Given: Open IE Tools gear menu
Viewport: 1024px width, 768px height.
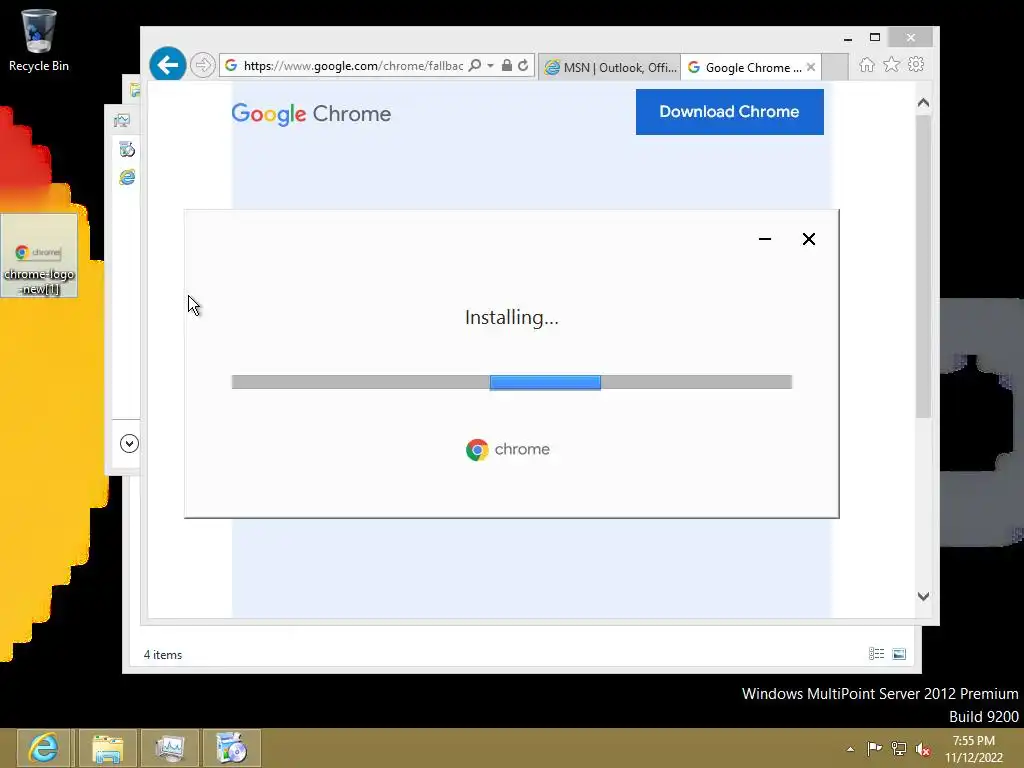Looking at the screenshot, I should pyautogui.click(x=916, y=65).
